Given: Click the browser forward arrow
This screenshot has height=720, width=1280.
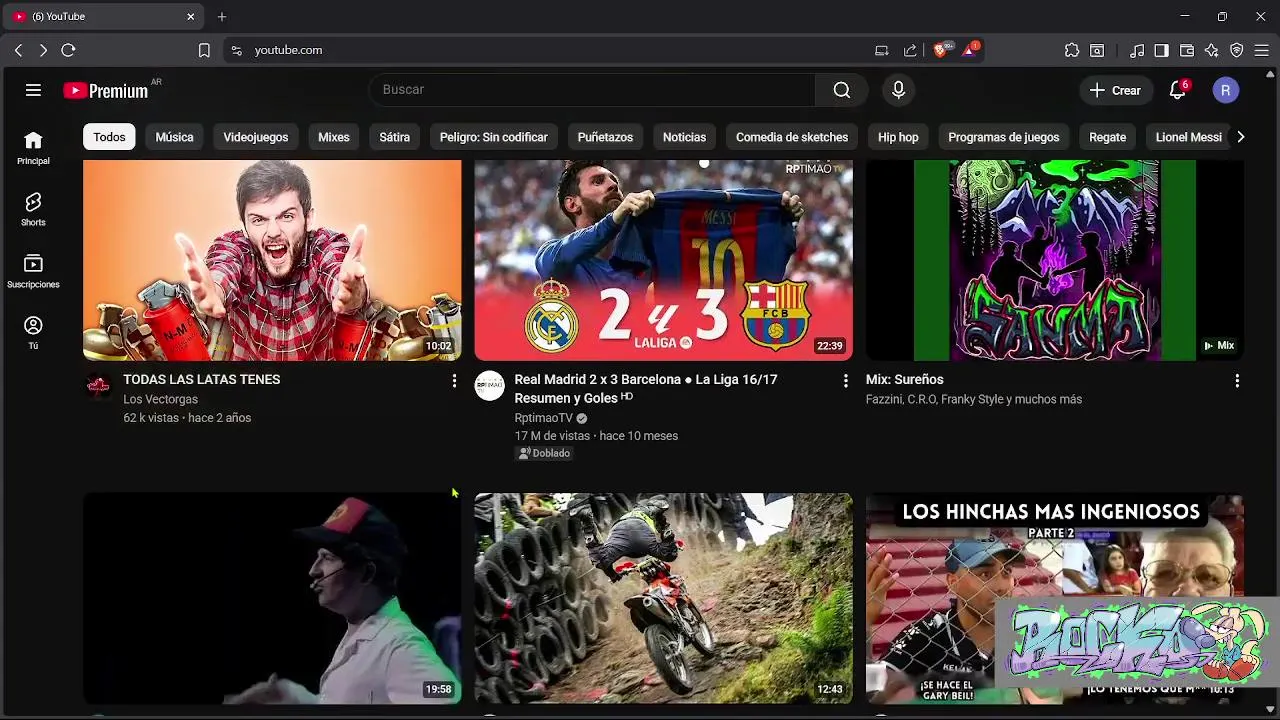Looking at the screenshot, I should (x=43, y=50).
